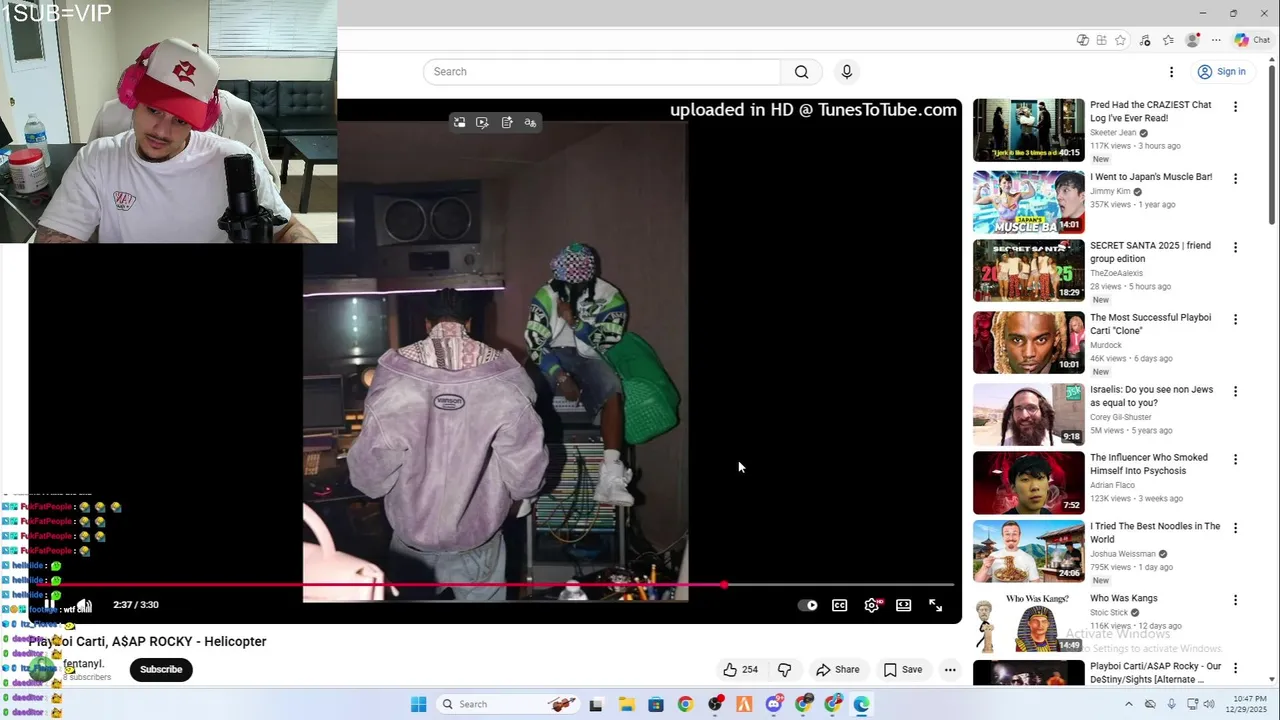Screen dimensions: 1280x720
Task: Share this video
Action: coord(838,670)
